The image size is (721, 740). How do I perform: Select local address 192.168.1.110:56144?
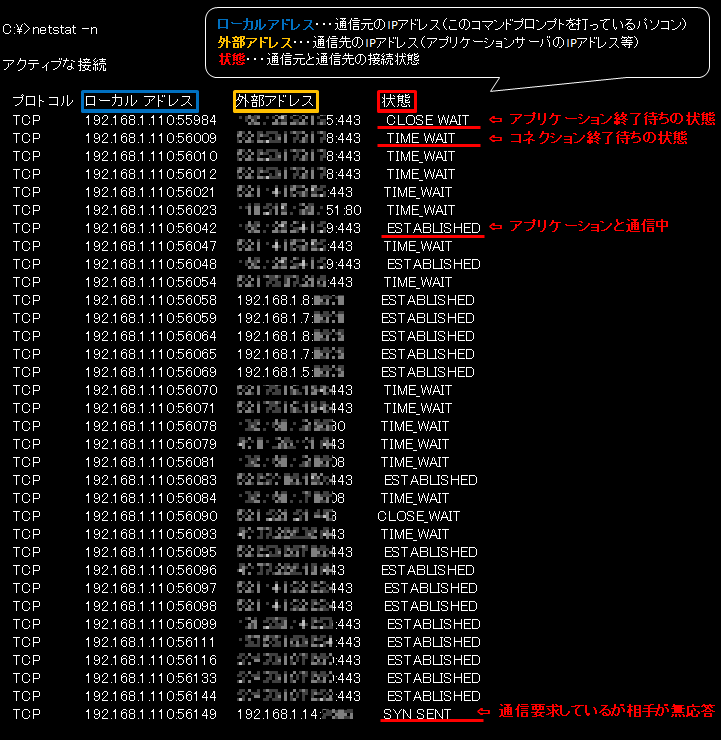pos(151,697)
